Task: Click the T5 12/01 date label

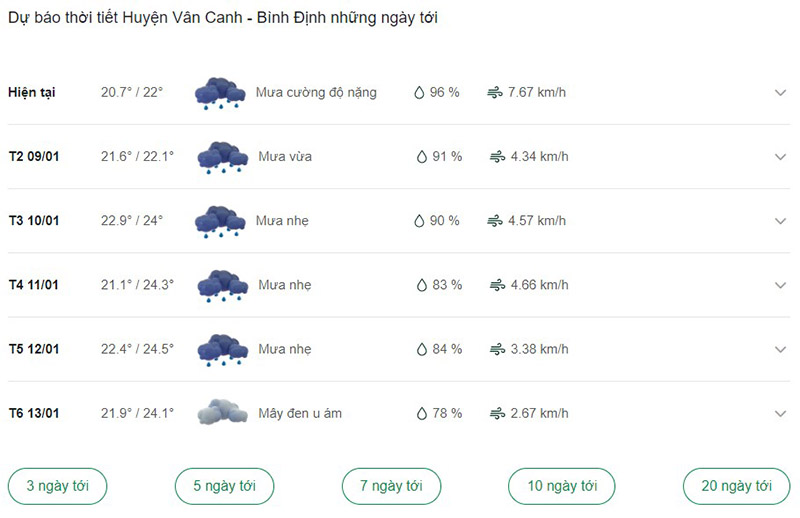Action: pos(34,349)
